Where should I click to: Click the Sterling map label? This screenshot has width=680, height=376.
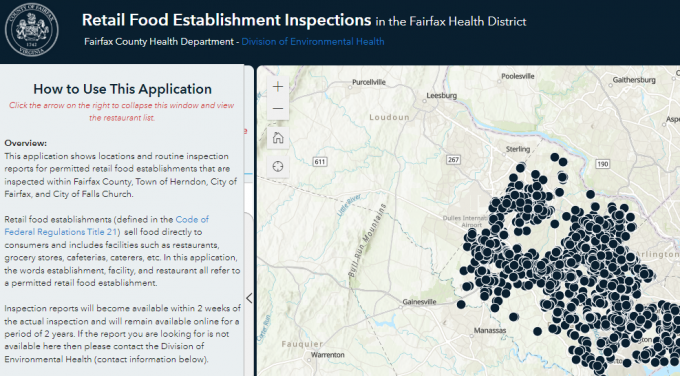click(x=518, y=149)
